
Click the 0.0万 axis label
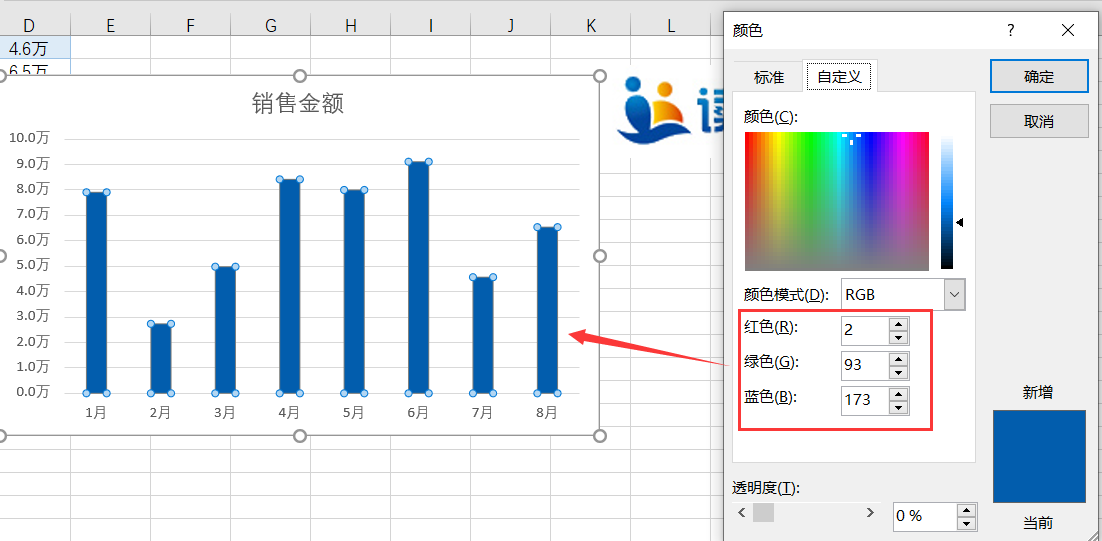coord(33,392)
